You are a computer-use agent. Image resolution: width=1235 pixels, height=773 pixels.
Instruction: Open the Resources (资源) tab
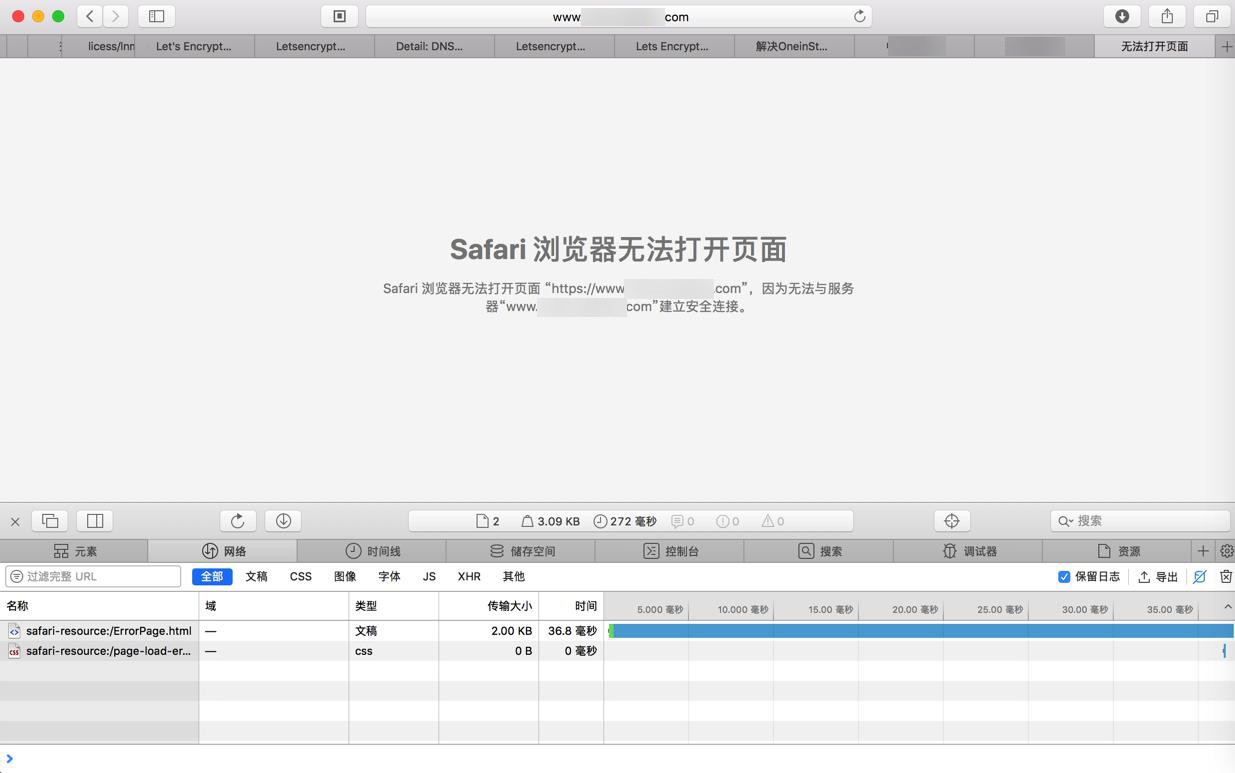1117,551
